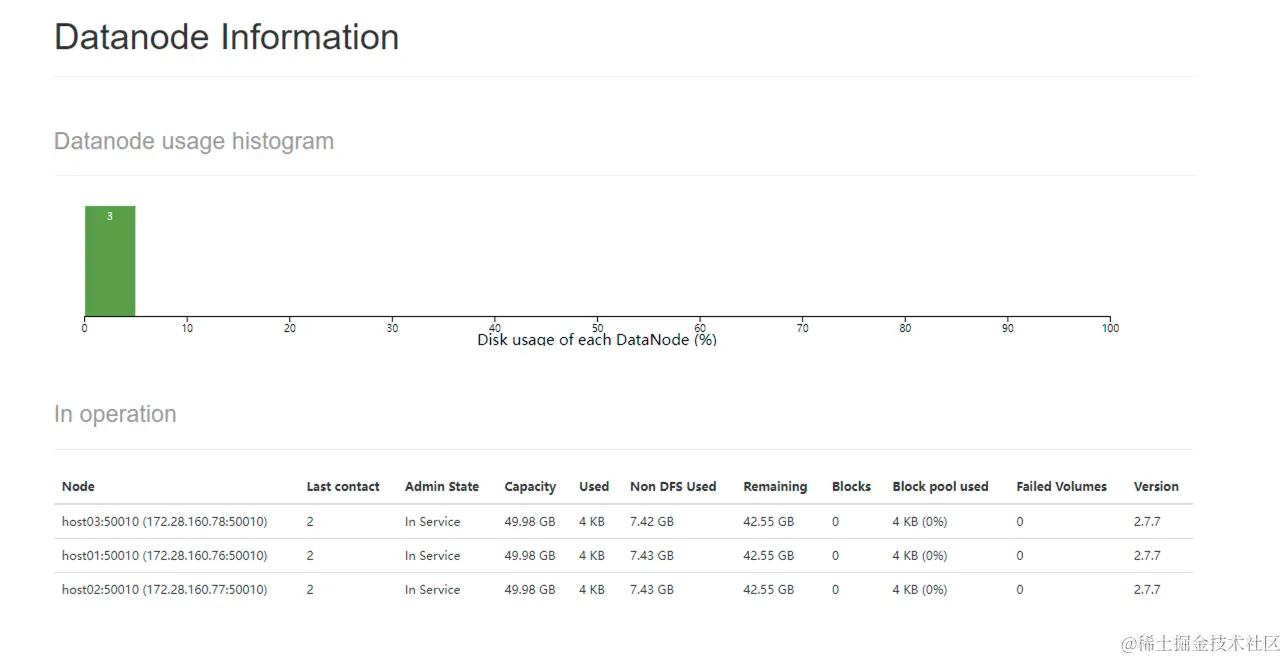The height and width of the screenshot is (660, 1287).
Task: Click the Used column header
Action: 594,487
